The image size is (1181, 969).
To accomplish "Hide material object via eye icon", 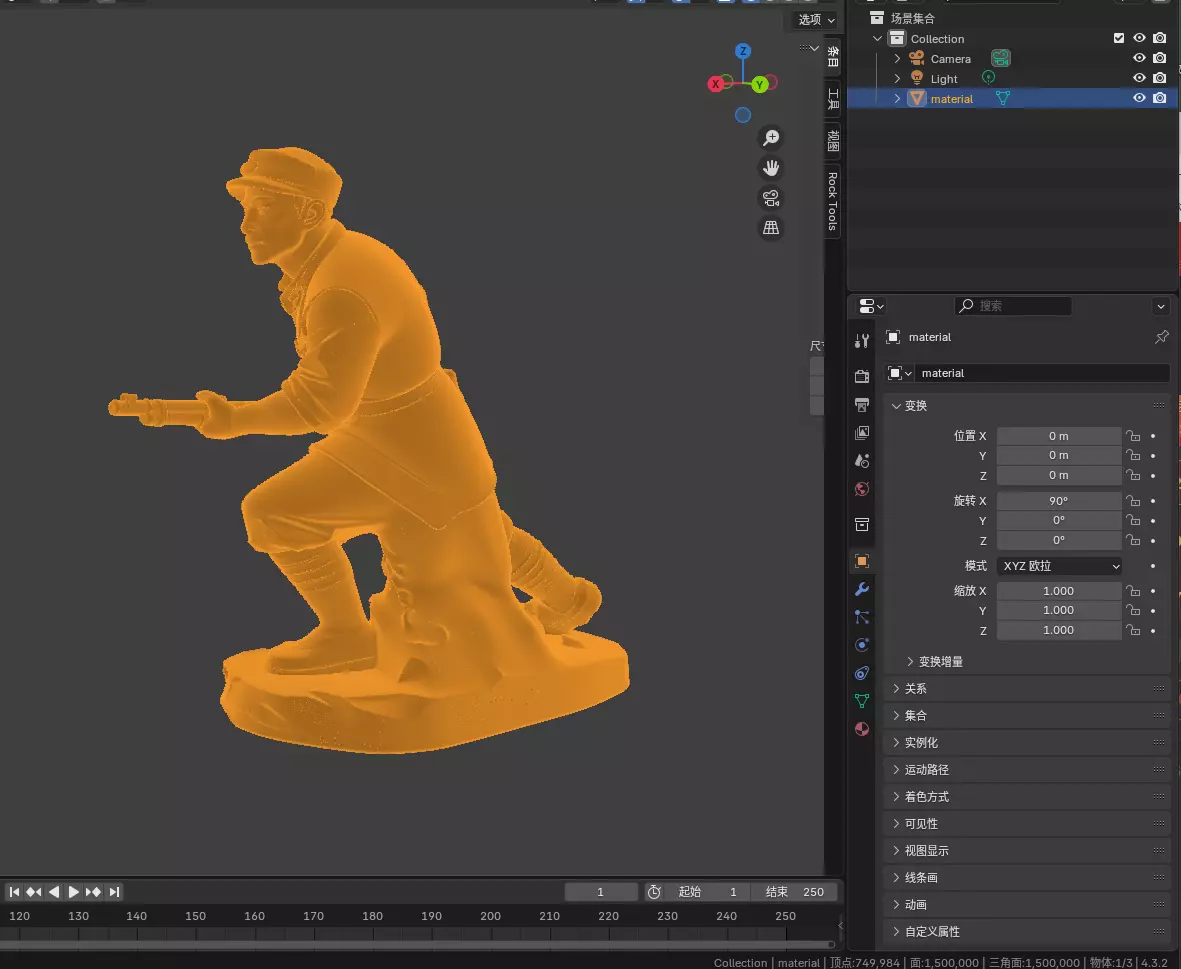I will (x=1139, y=98).
